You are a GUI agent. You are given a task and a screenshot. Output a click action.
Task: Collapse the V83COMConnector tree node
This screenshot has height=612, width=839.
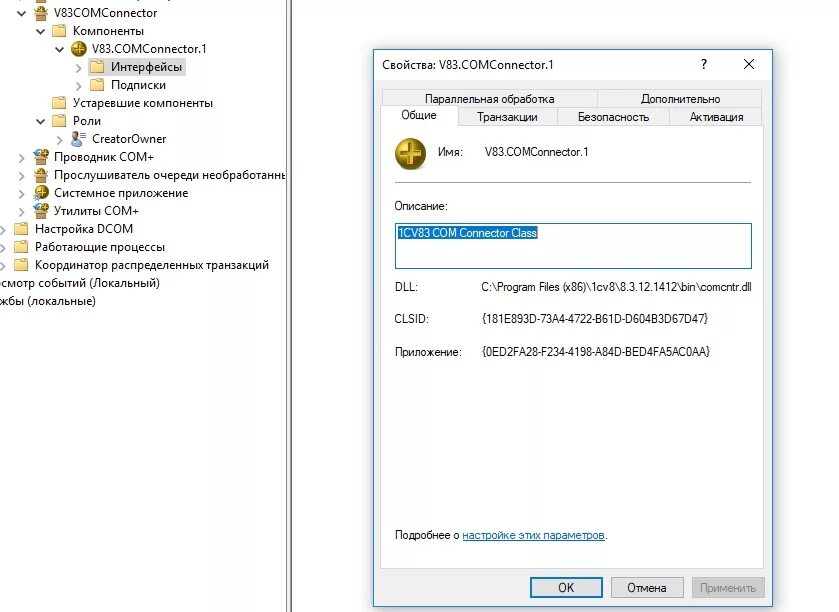21,13
